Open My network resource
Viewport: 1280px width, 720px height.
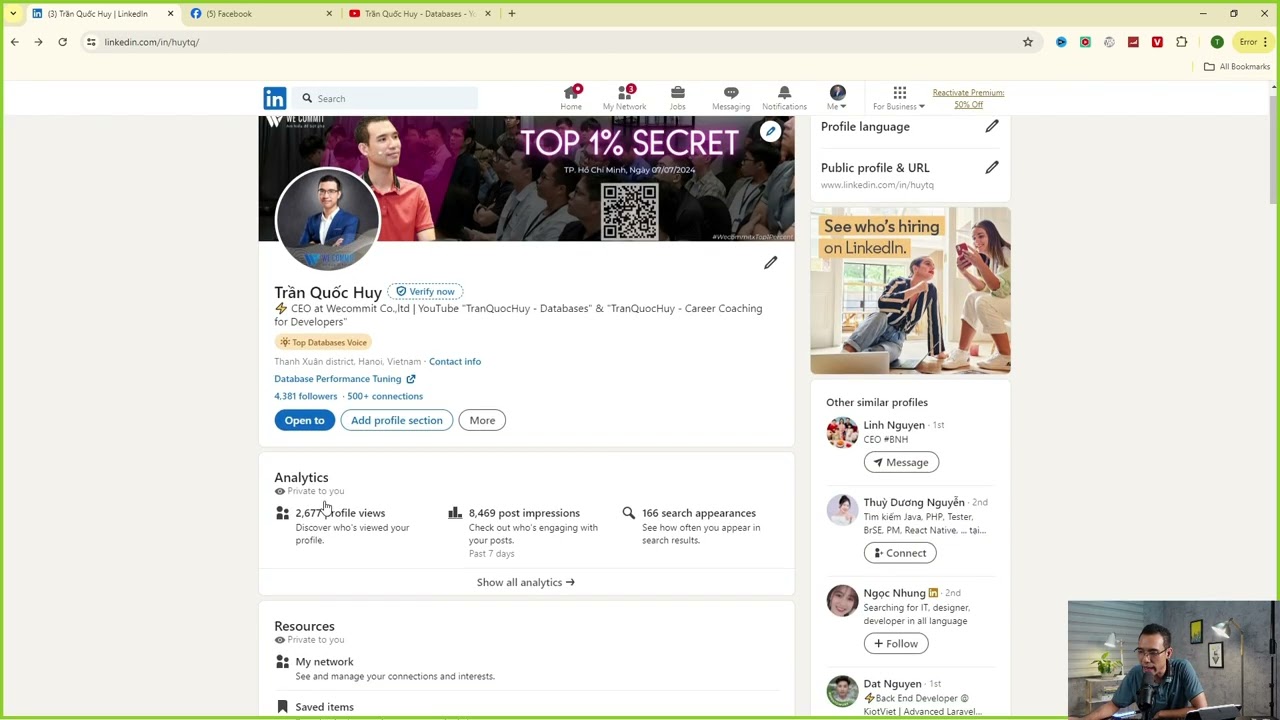coord(324,661)
